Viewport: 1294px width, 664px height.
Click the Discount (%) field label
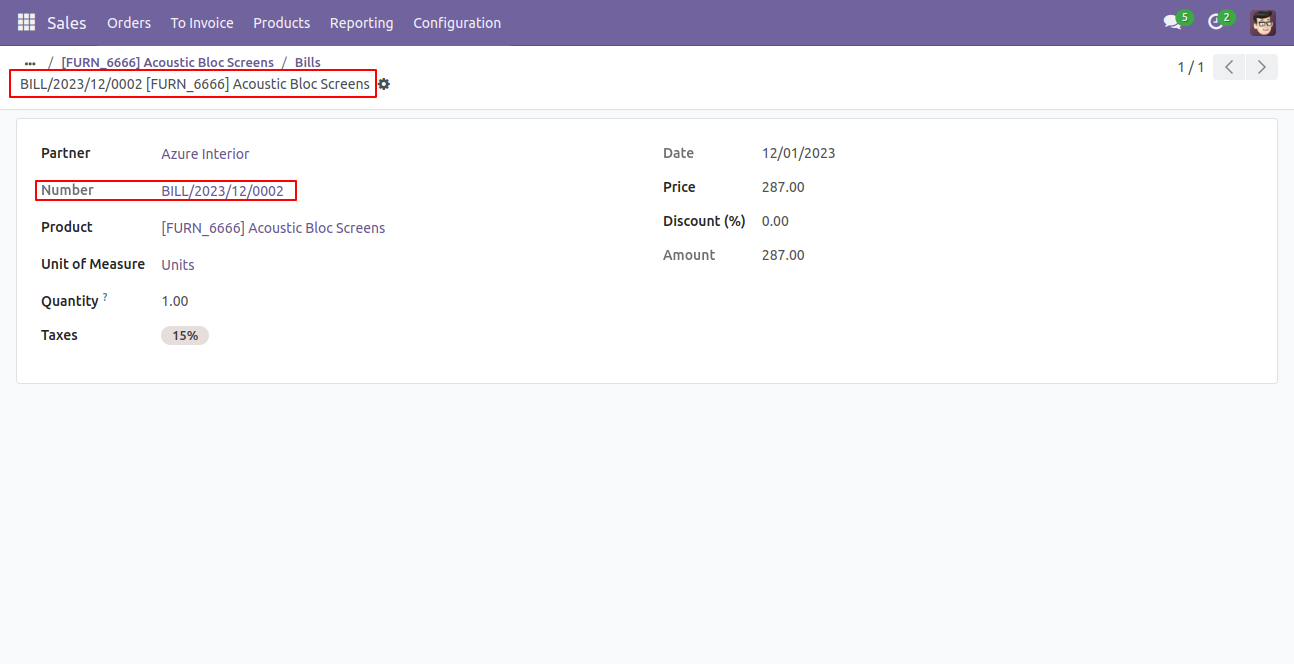(704, 221)
